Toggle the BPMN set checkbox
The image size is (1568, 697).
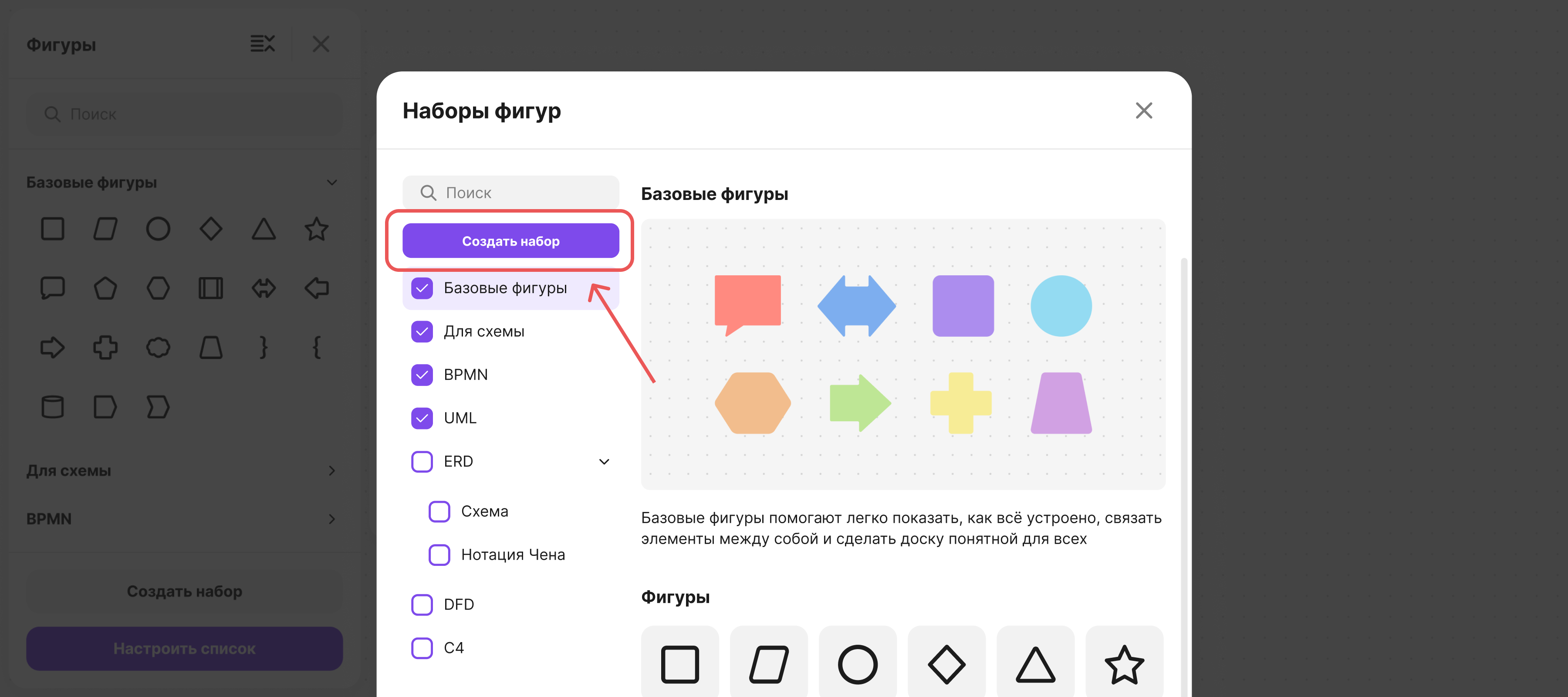(422, 374)
